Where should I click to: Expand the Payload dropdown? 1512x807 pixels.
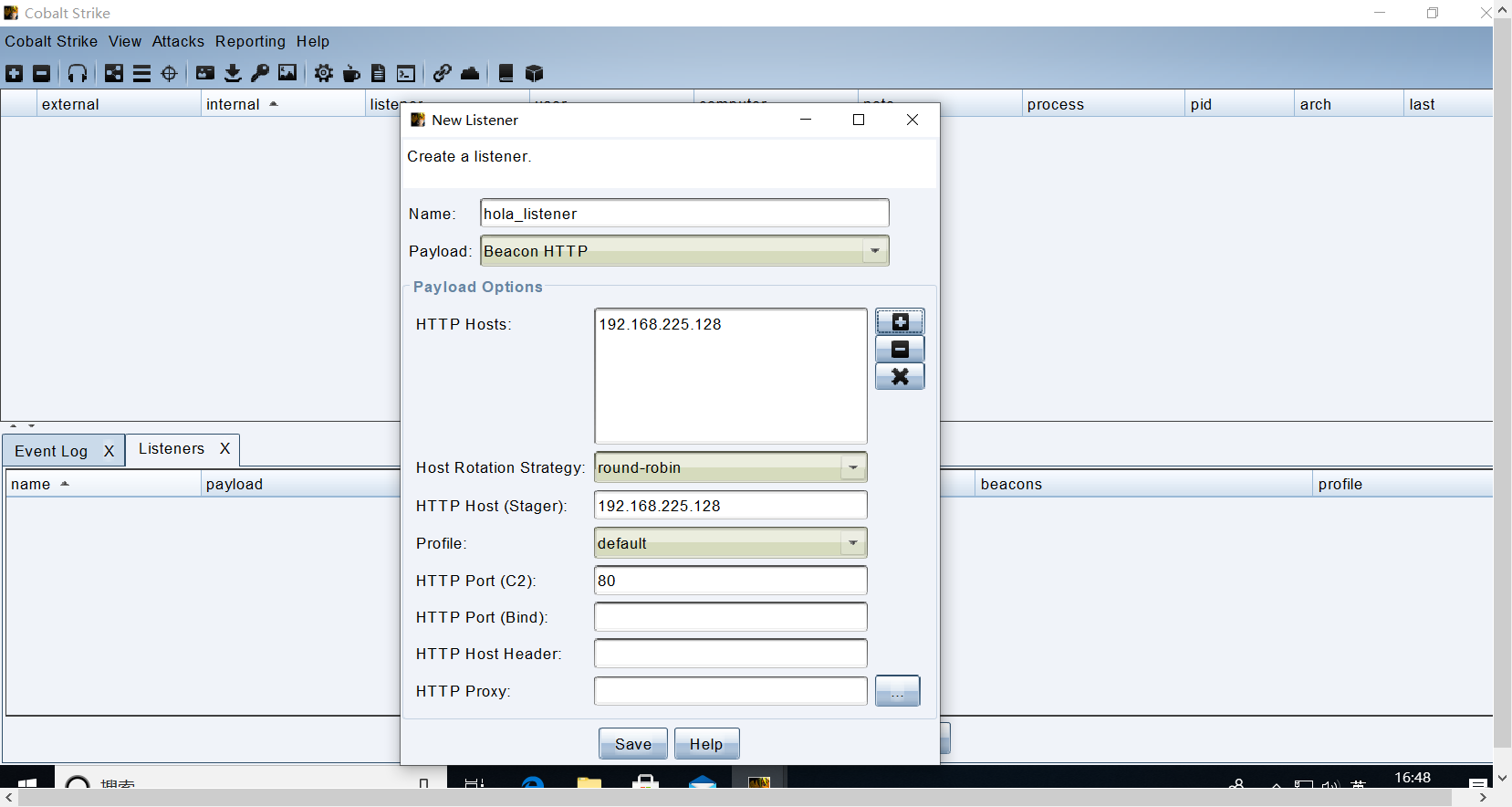tap(875, 251)
